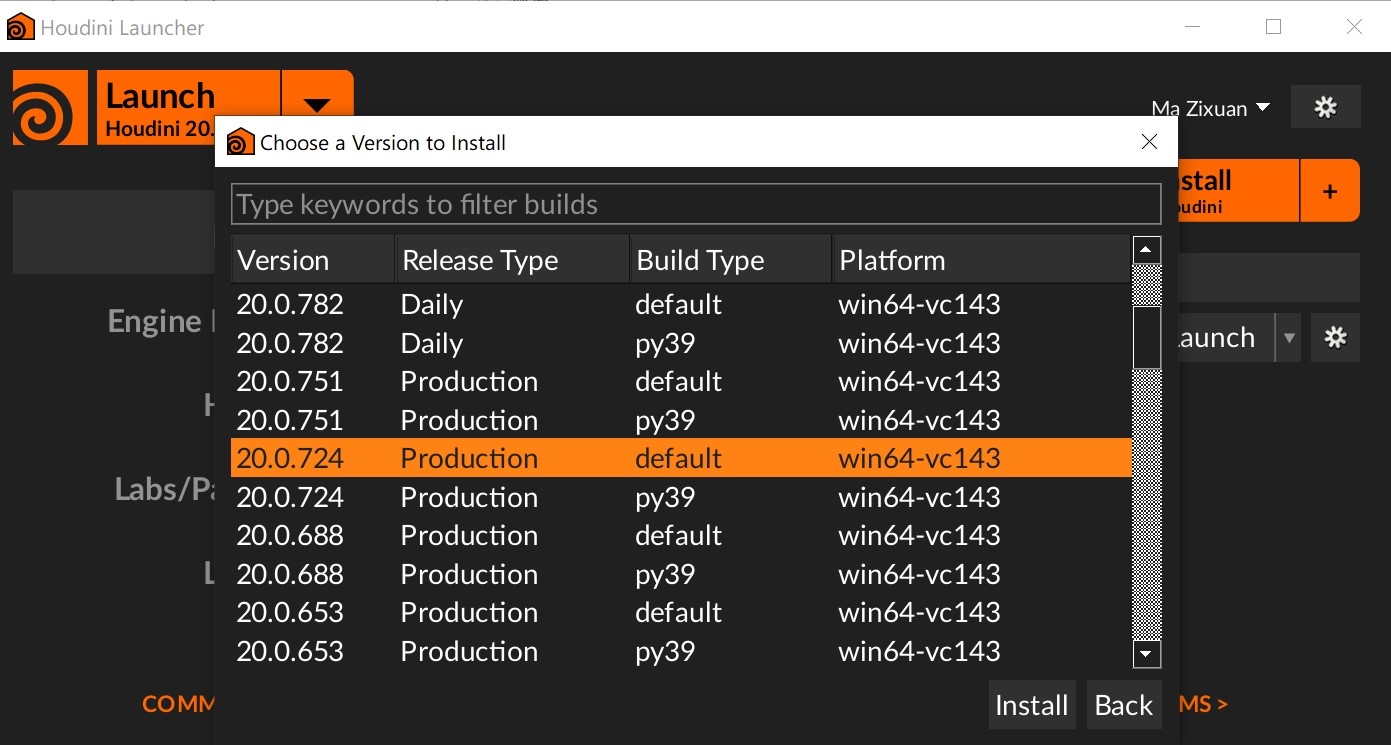
Task: Close the Choose a Version dialog
Action: 1149,142
